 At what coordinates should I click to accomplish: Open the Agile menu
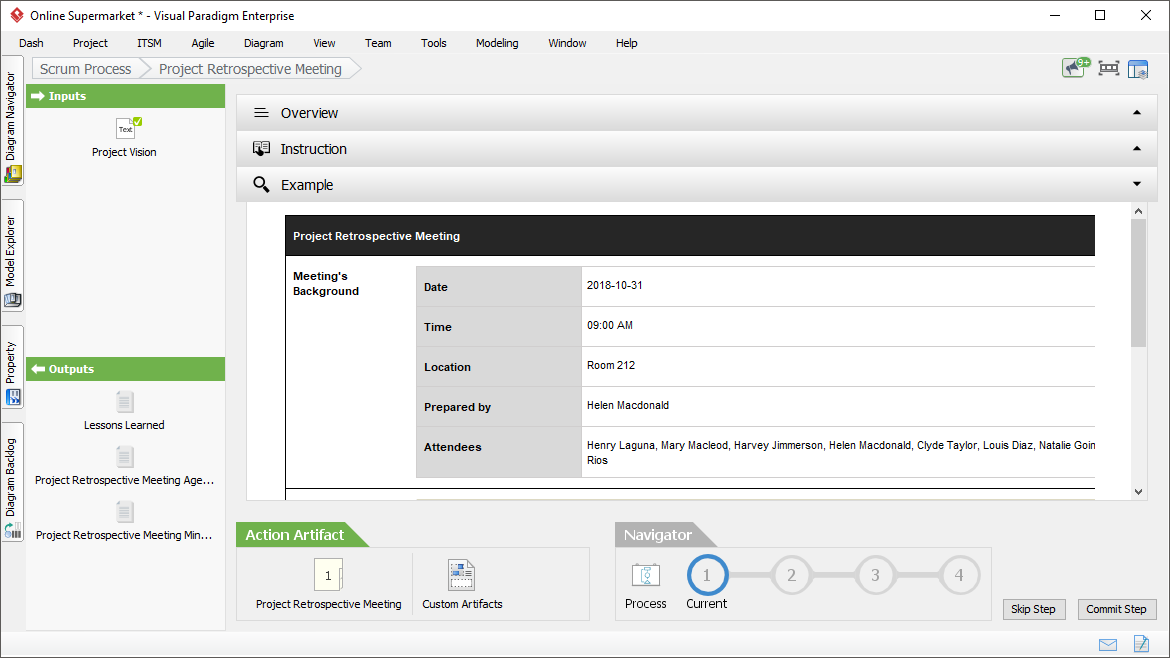point(203,43)
